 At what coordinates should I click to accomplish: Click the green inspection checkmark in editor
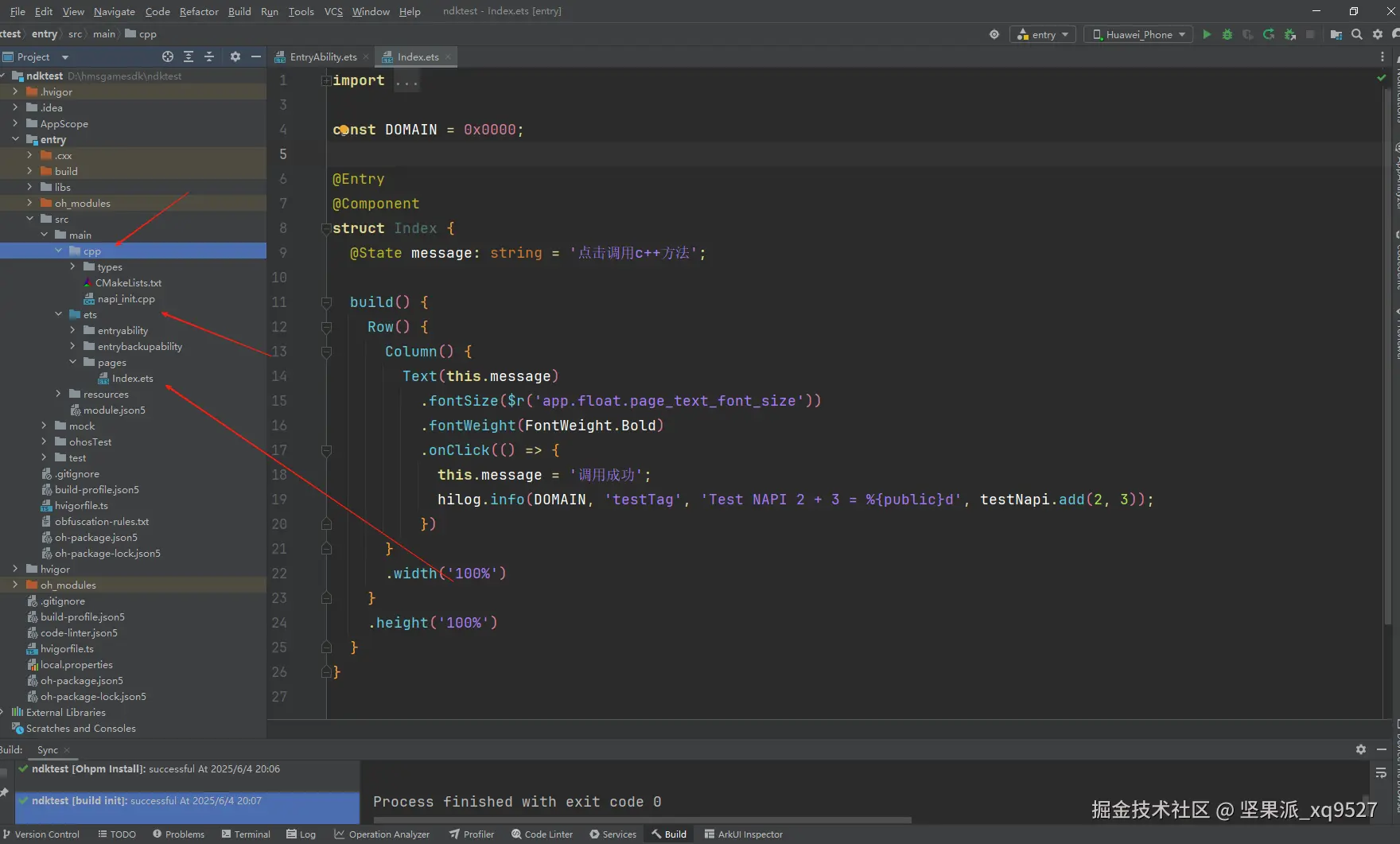point(1382,77)
